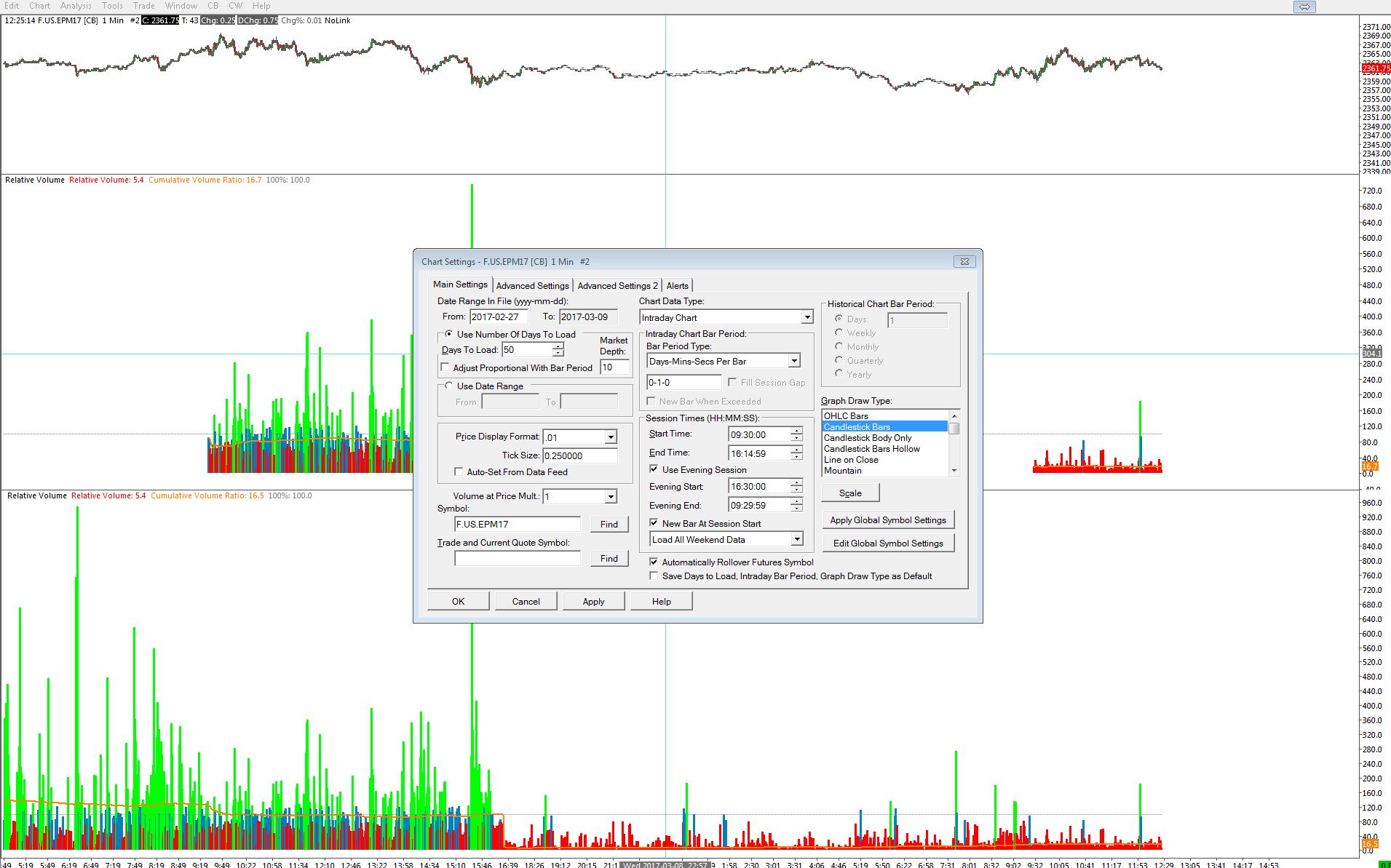Open the Analysis menu
The width and height of the screenshot is (1391, 868).
[76, 6]
